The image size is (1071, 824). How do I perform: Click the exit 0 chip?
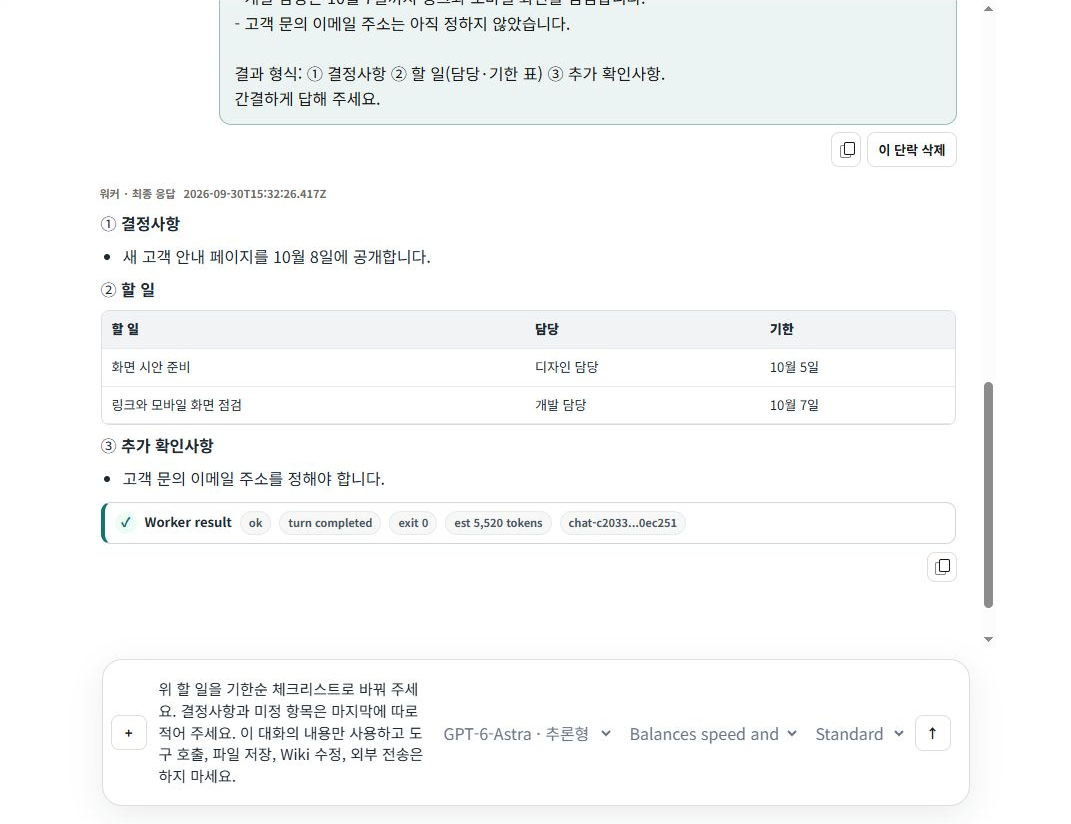(413, 523)
